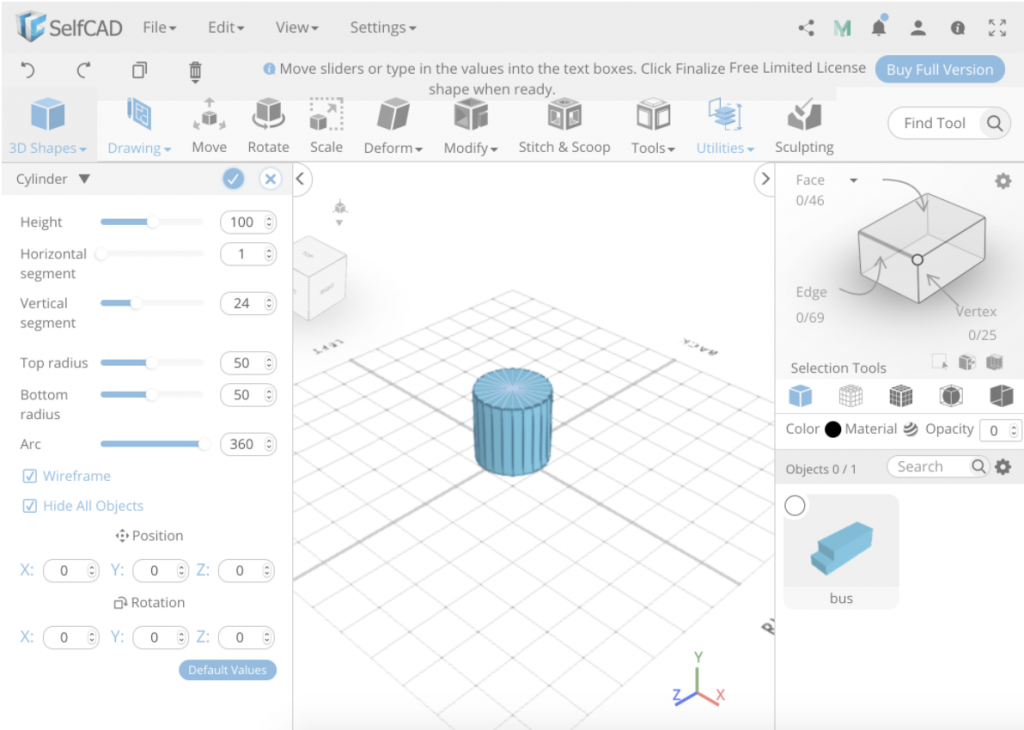Uncheck Hide All Objects
The height and width of the screenshot is (730, 1024).
point(30,505)
